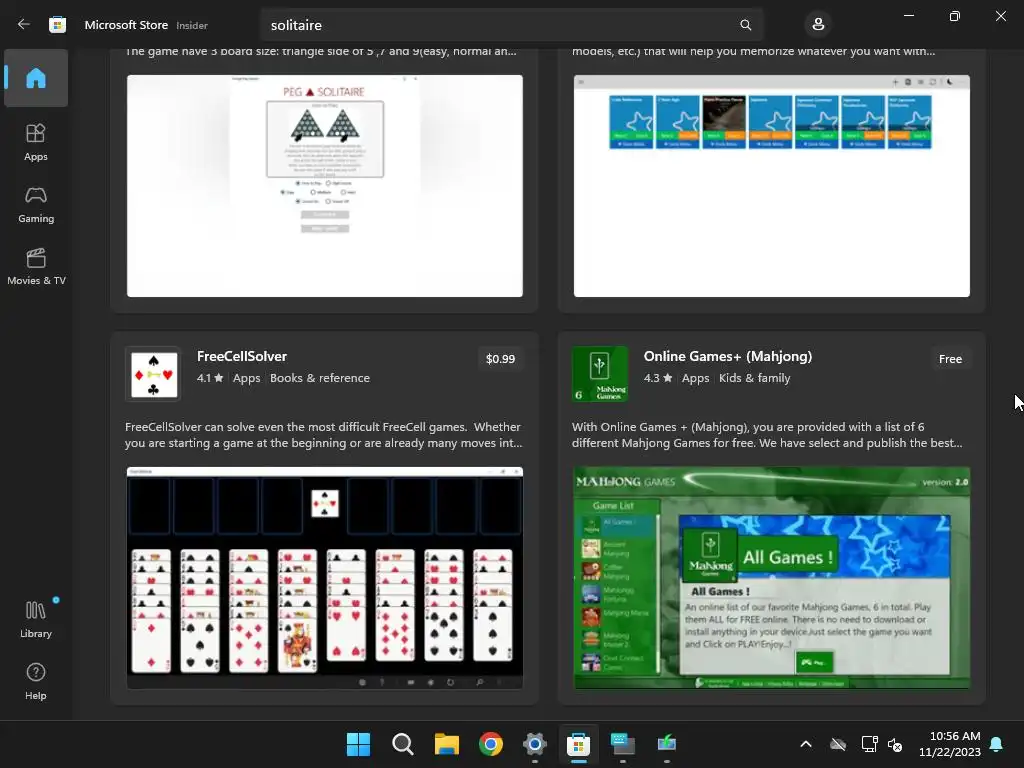The image size is (1024, 768).
Task: Open the Library in sidebar
Action: tap(36, 619)
